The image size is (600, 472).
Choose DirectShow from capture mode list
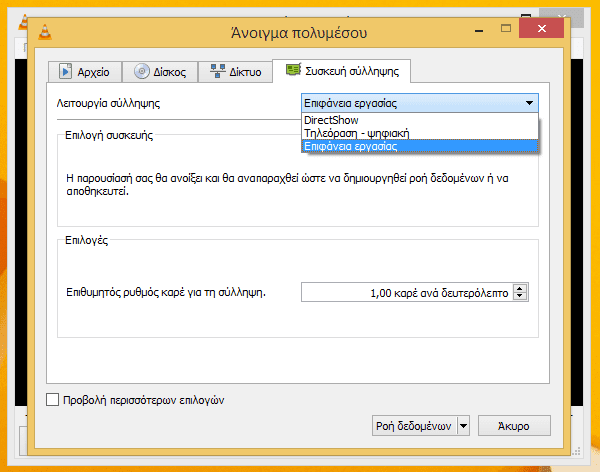[x=420, y=120]
